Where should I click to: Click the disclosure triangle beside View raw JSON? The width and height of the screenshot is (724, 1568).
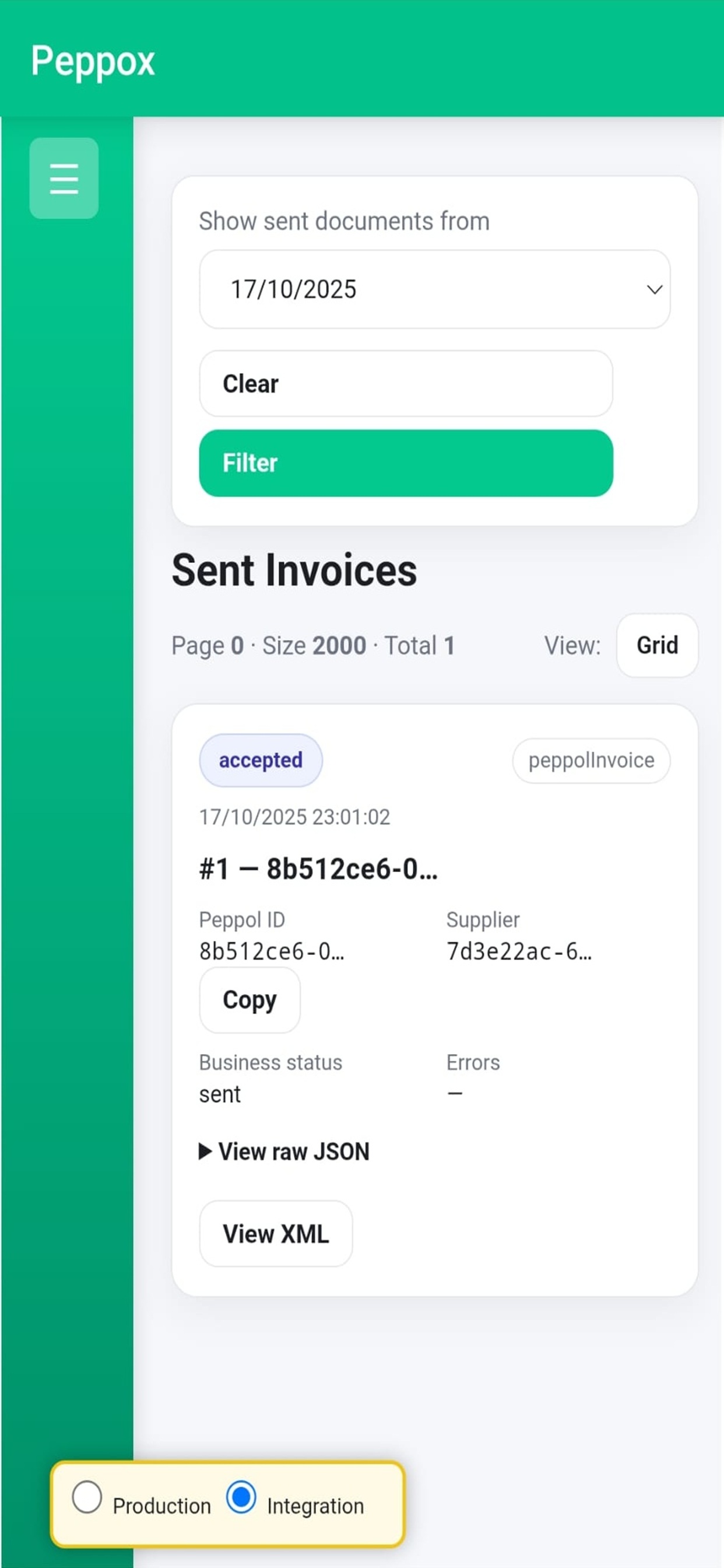(x=206, y=1150)
